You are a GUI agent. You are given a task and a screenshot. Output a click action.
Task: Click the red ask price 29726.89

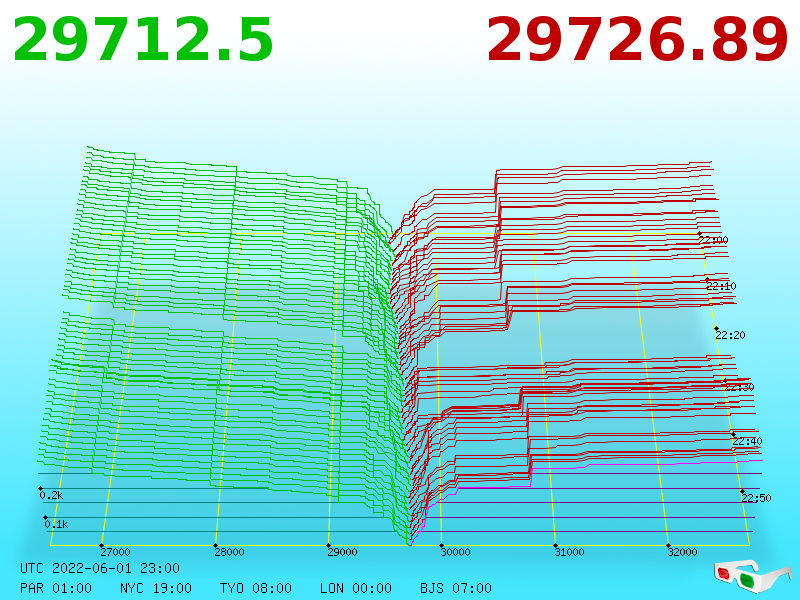pyautogui.click(x=637, y=40)
